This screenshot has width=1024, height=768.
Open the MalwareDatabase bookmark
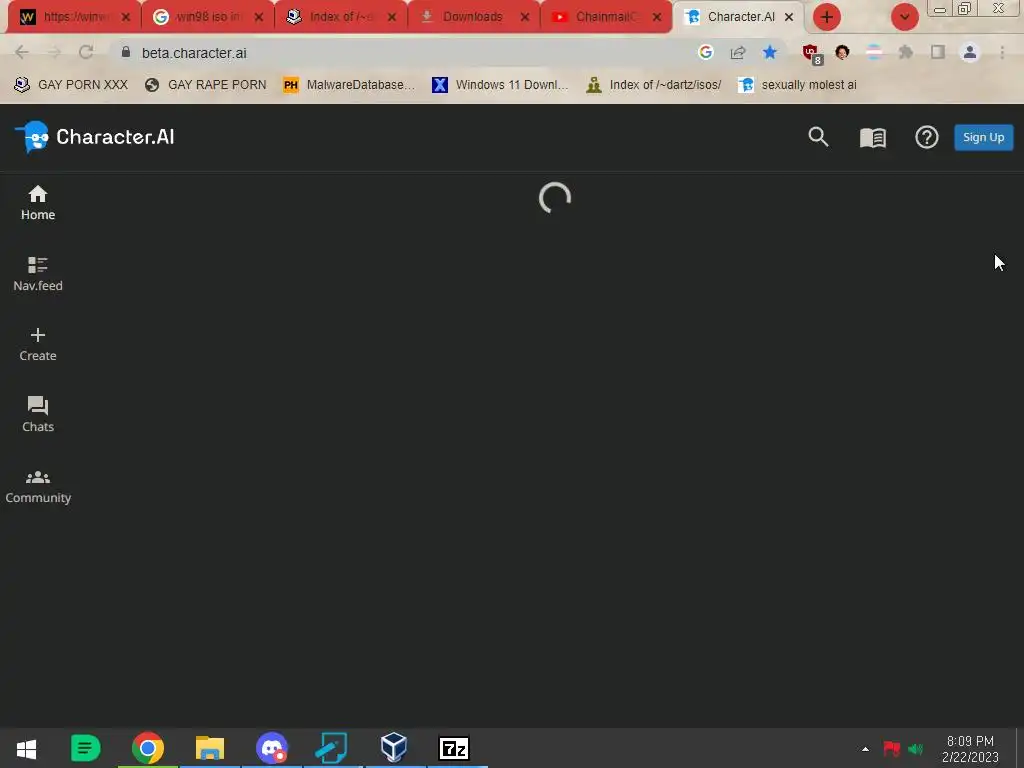[349, 85]
